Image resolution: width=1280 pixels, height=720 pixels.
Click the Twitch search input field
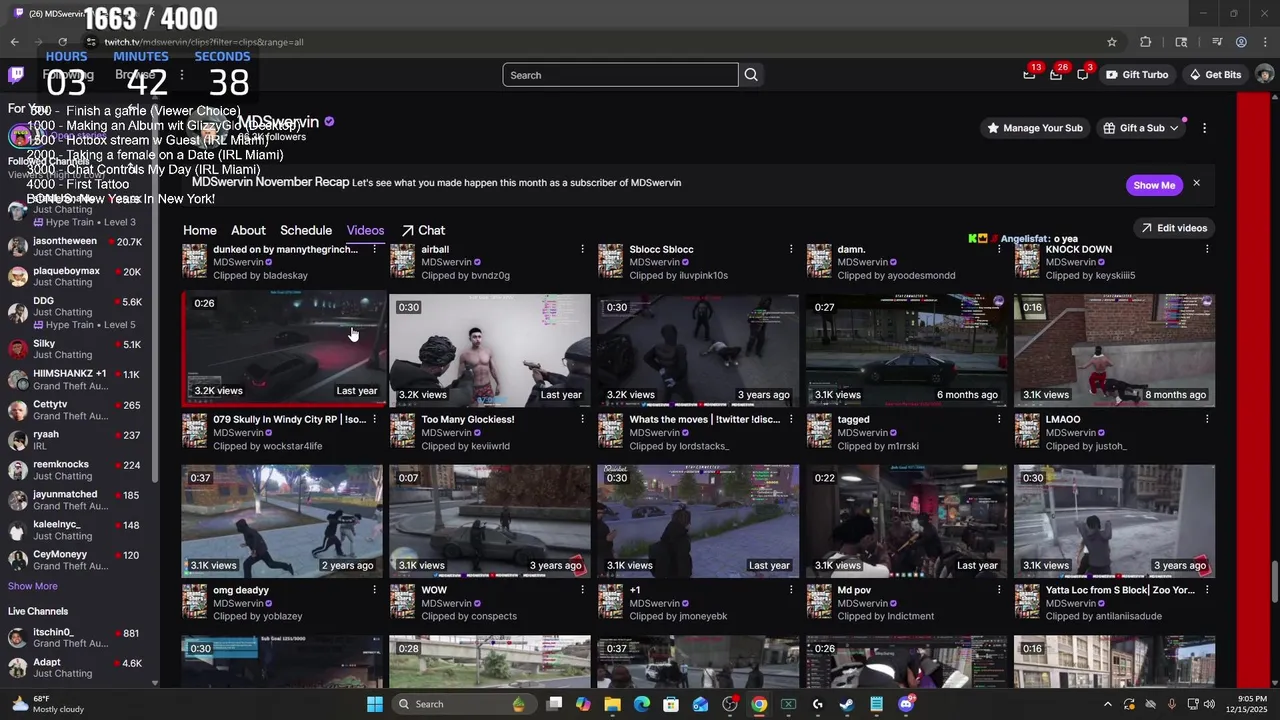pos(620,75)
